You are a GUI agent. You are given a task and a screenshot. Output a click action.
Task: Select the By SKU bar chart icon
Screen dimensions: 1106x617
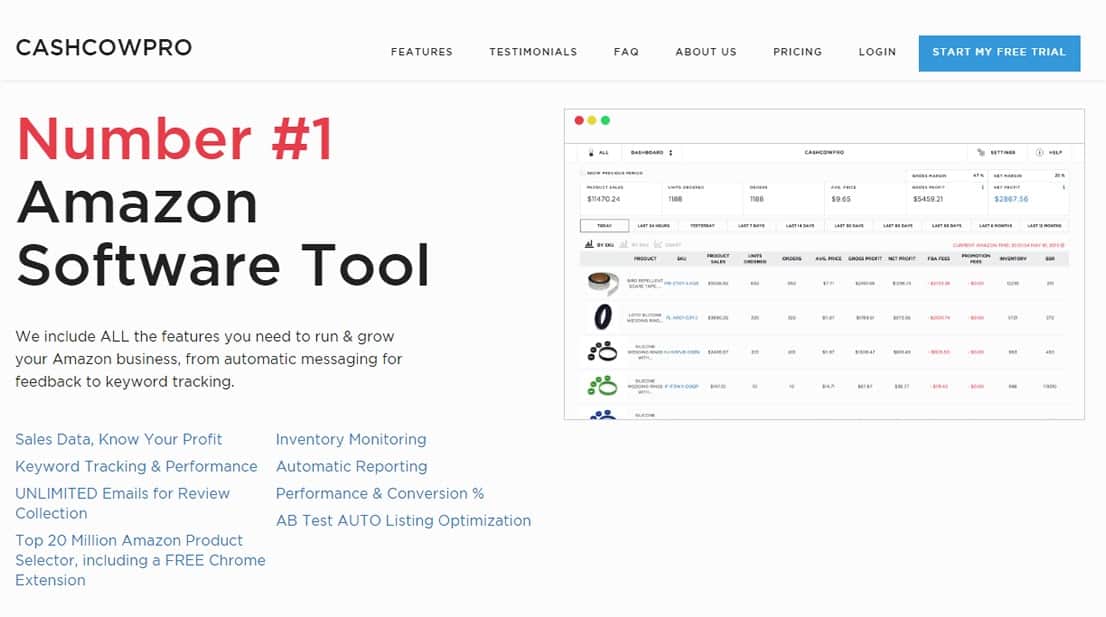587,243
